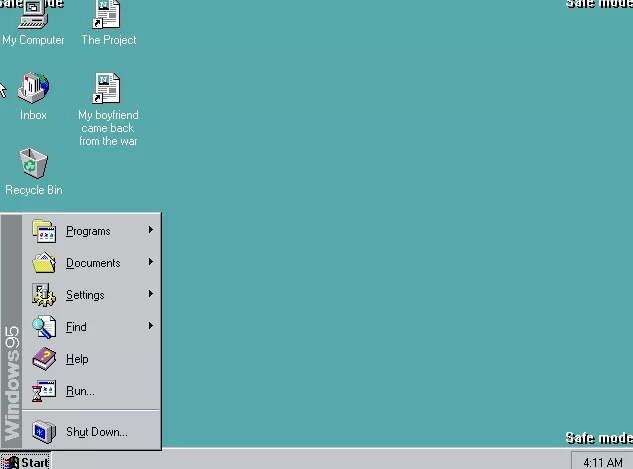Expand the Programs submenu arrow

[150, 231]
